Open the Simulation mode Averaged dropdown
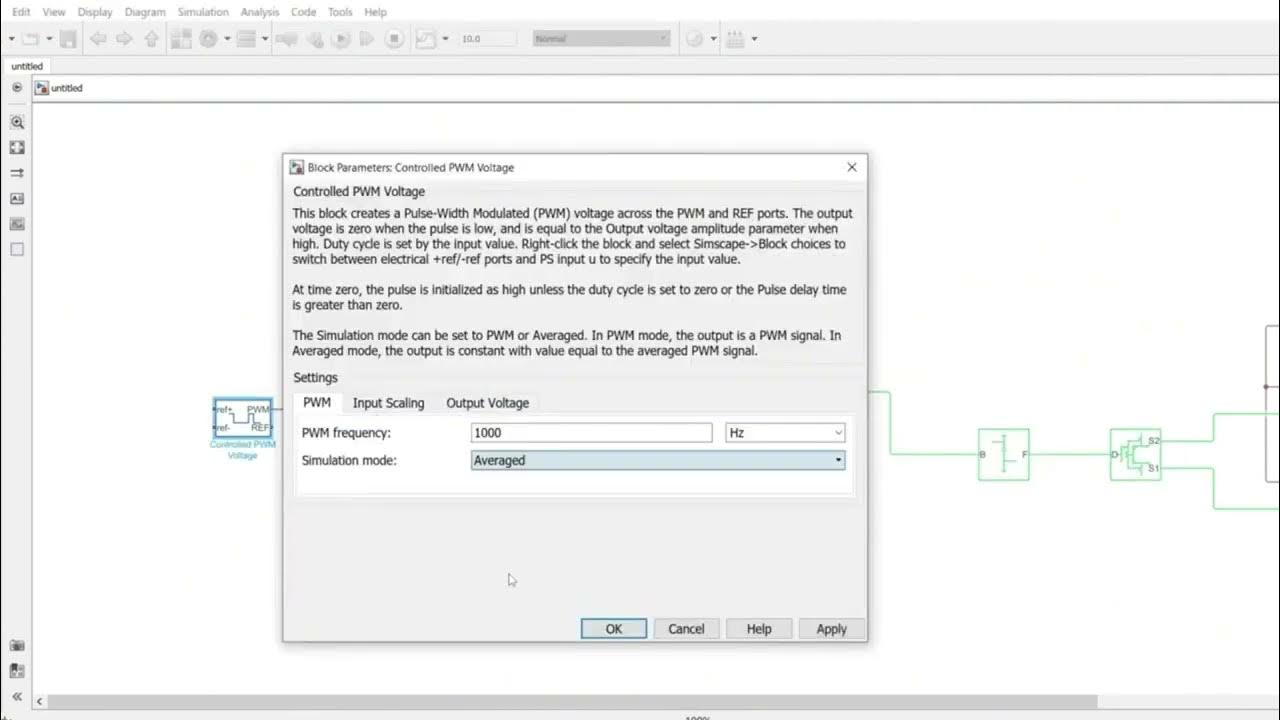1280x720 pixels. pyautogui.click(x=658, y=460)
